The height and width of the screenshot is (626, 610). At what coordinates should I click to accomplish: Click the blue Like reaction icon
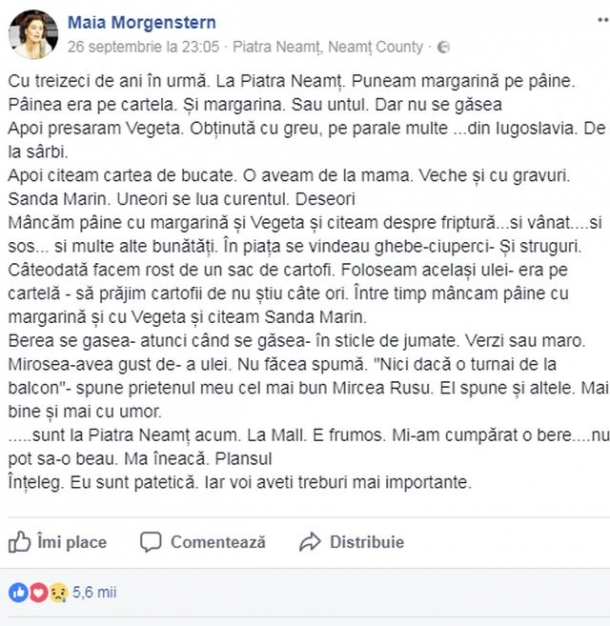17,592
